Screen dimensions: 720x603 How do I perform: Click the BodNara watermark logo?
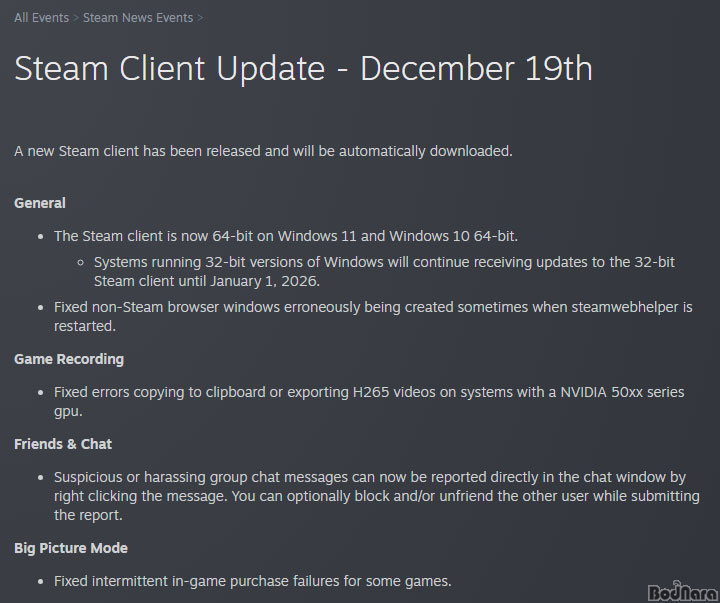pyautogui.click(x=684, y=588)
